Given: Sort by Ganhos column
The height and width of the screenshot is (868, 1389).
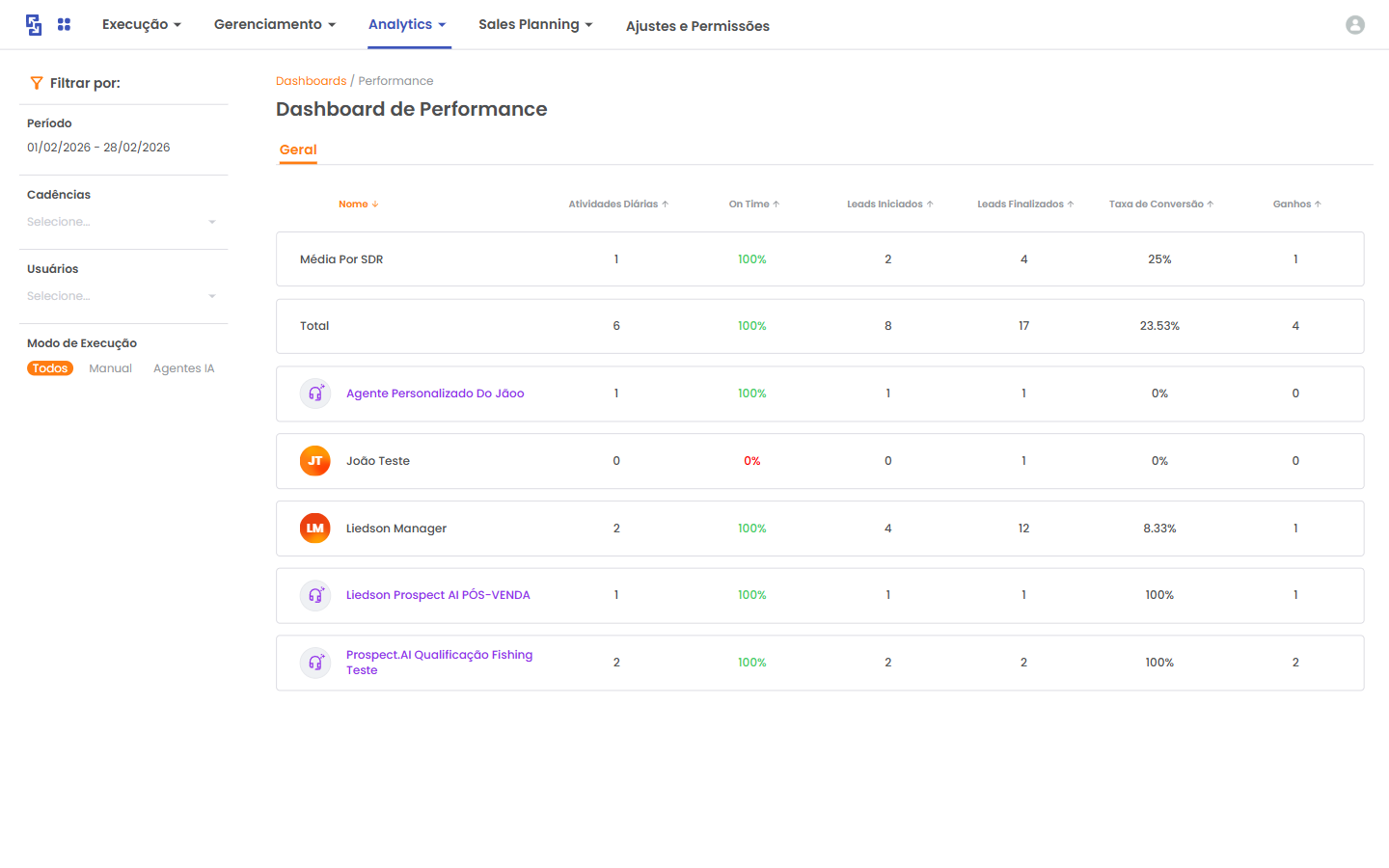Looking at the screenshot, I should click(x=1297, y=204).
